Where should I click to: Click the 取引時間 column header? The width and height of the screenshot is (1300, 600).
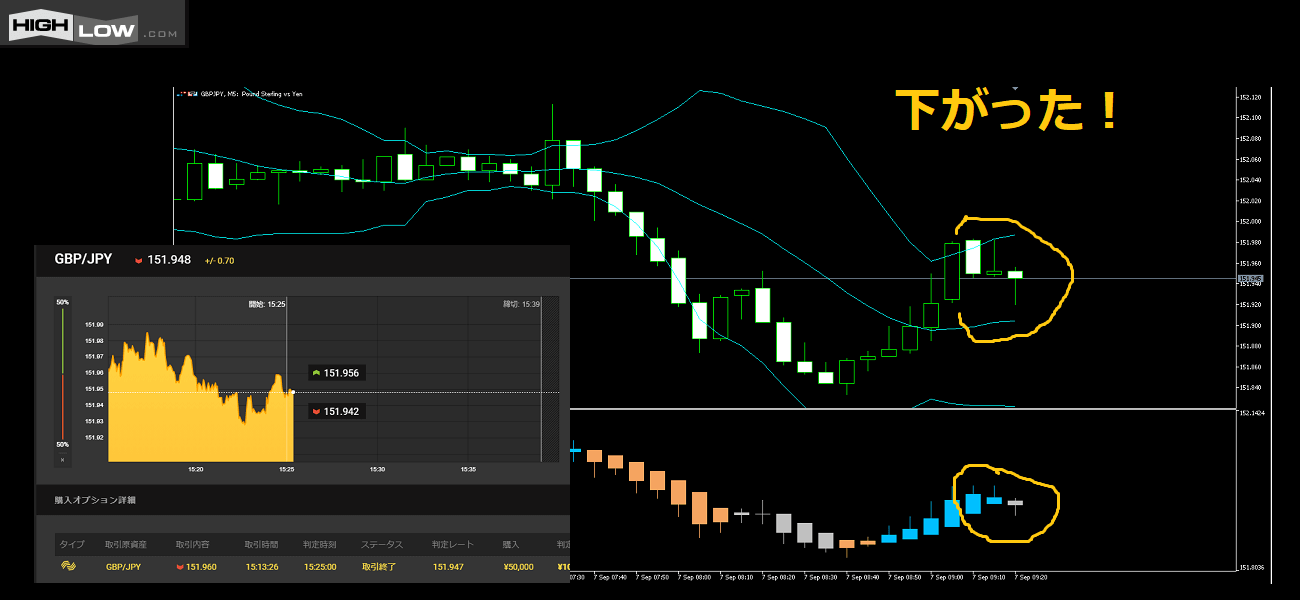point(263,545)
